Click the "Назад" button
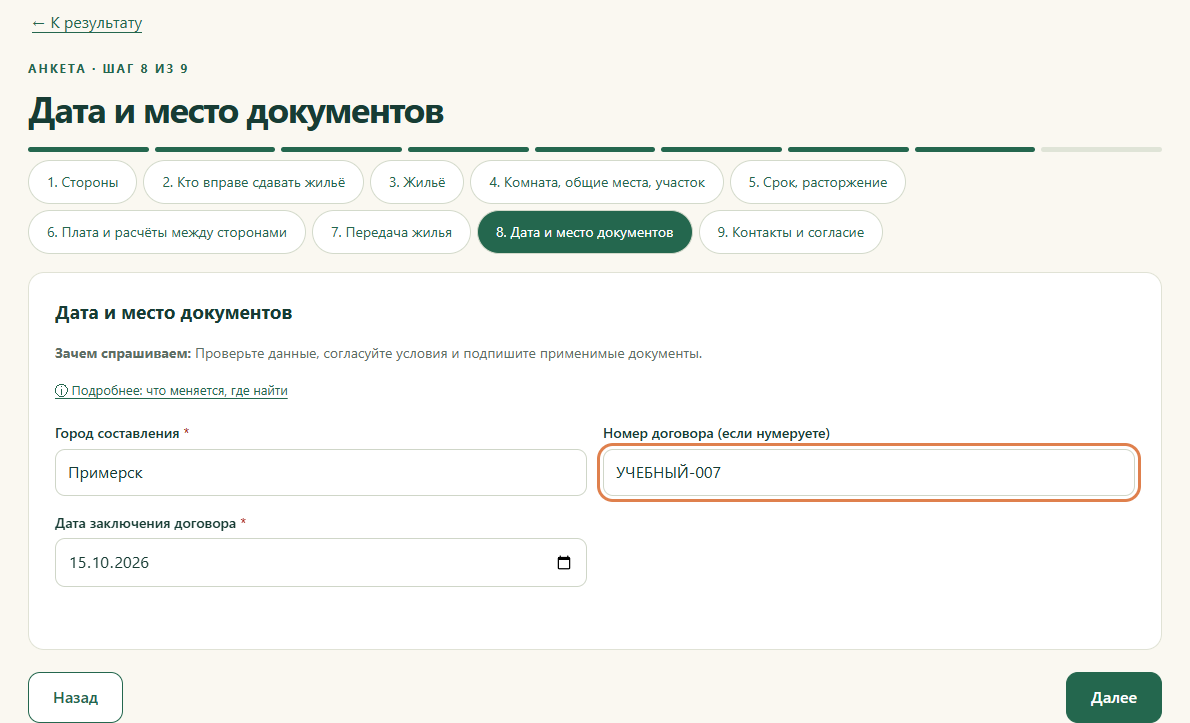Screen dimensions: 1190x723 point(75,697)
